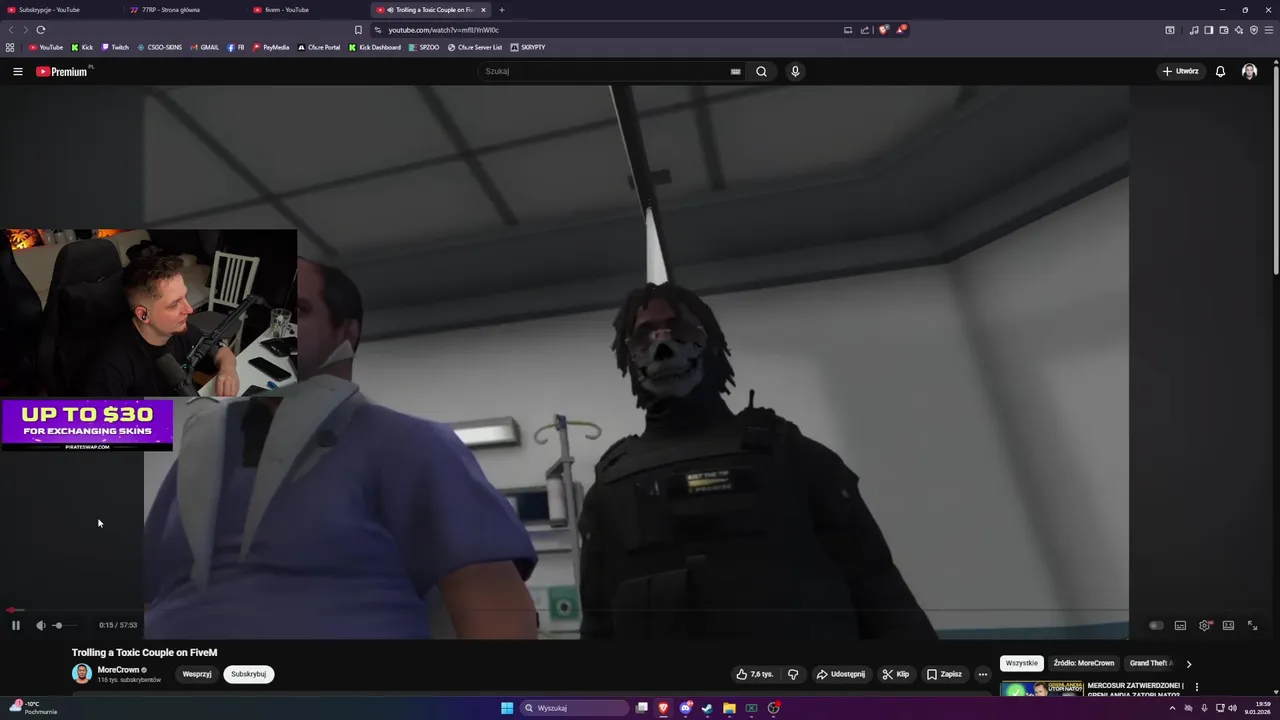Toggle subtitles with the captions icon
The height and width of the screenshot is (720, 1280).
click(x=1180, y=625)
